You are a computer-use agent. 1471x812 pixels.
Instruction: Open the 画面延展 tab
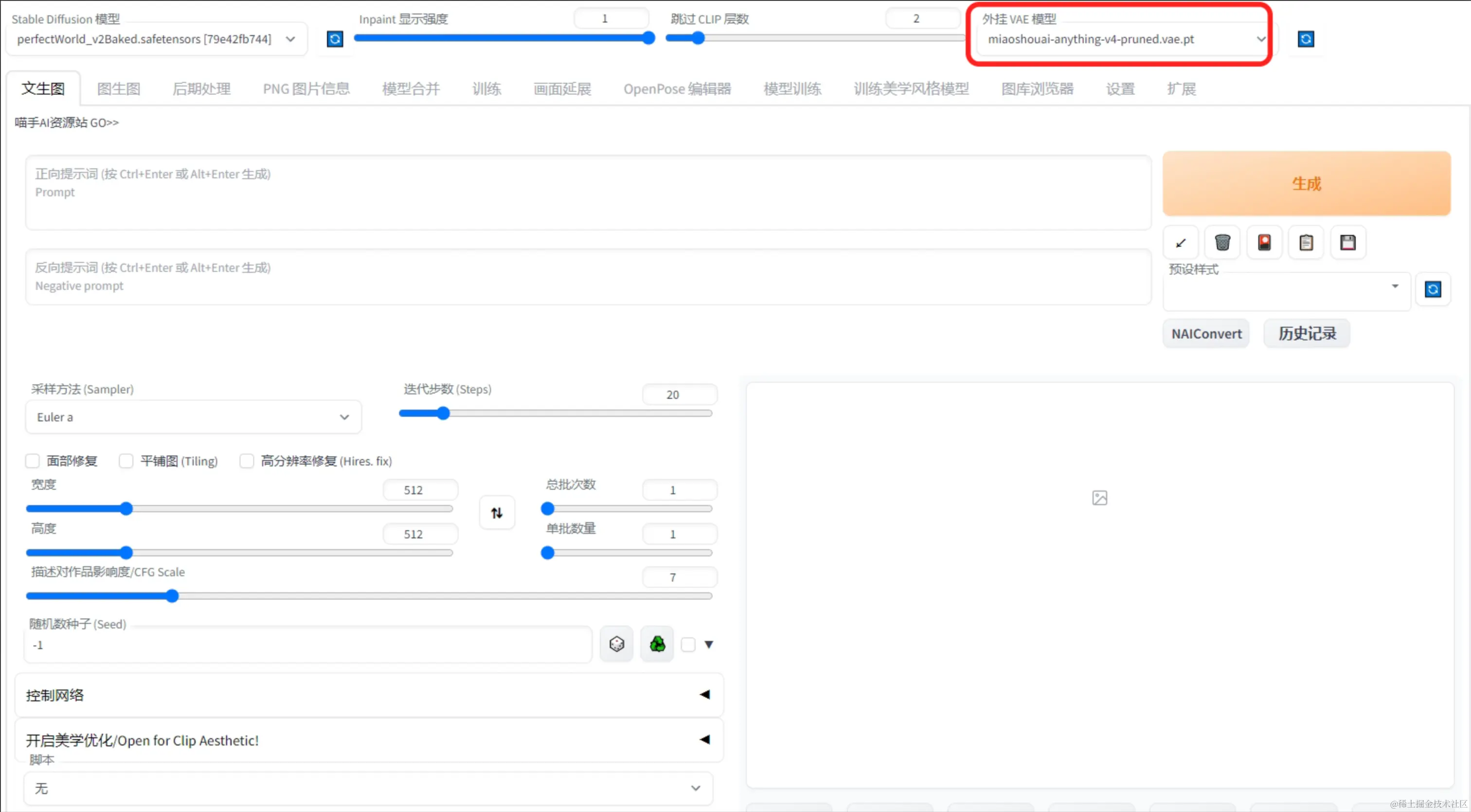tap(562, 89)
